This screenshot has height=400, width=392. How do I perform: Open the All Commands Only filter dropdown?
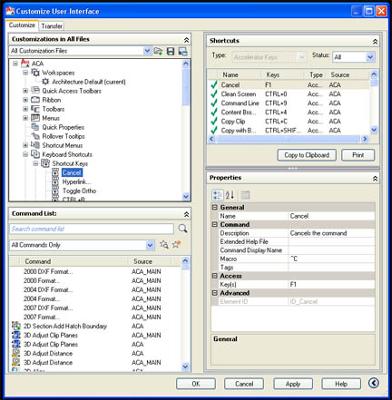(150, 245)
